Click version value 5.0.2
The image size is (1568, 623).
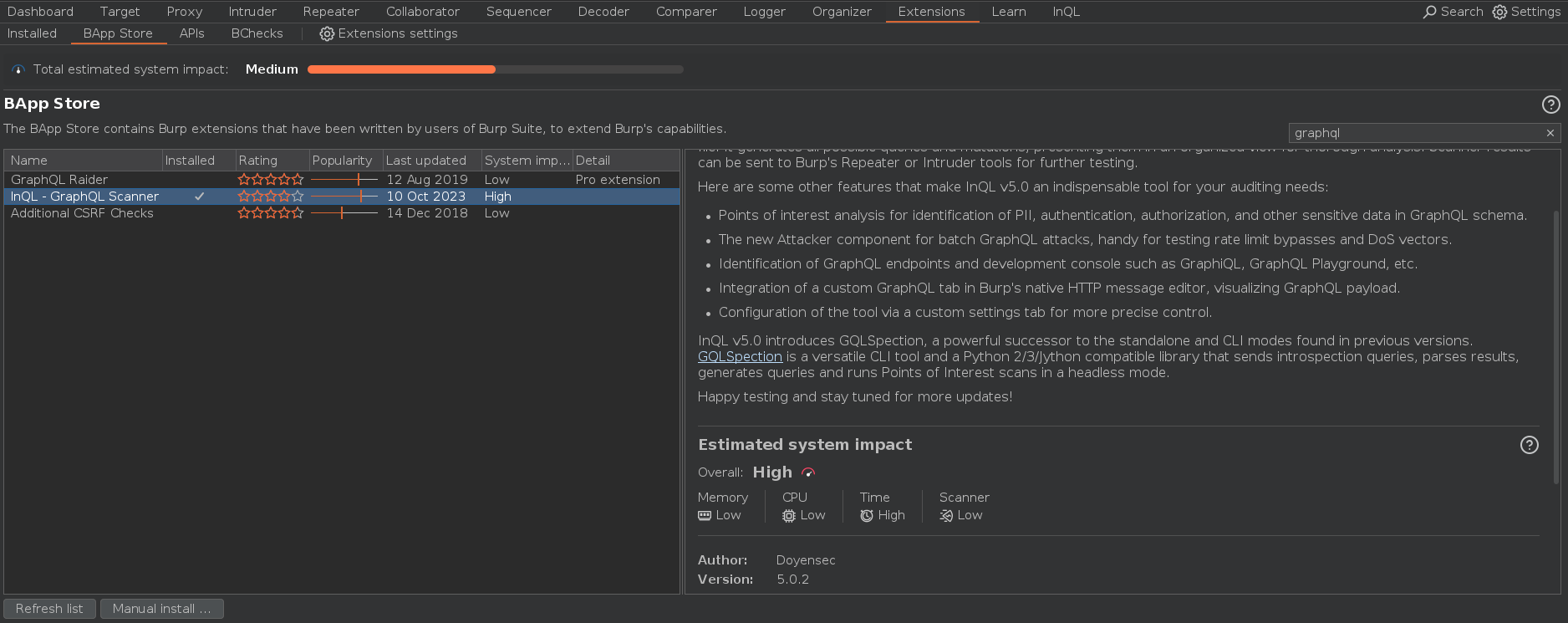[x=792, y=580]
